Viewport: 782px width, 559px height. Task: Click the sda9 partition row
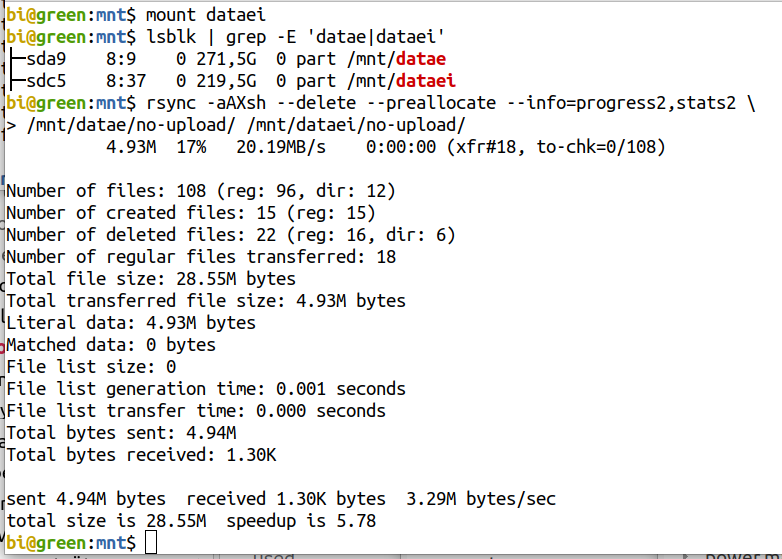[225, 59]
